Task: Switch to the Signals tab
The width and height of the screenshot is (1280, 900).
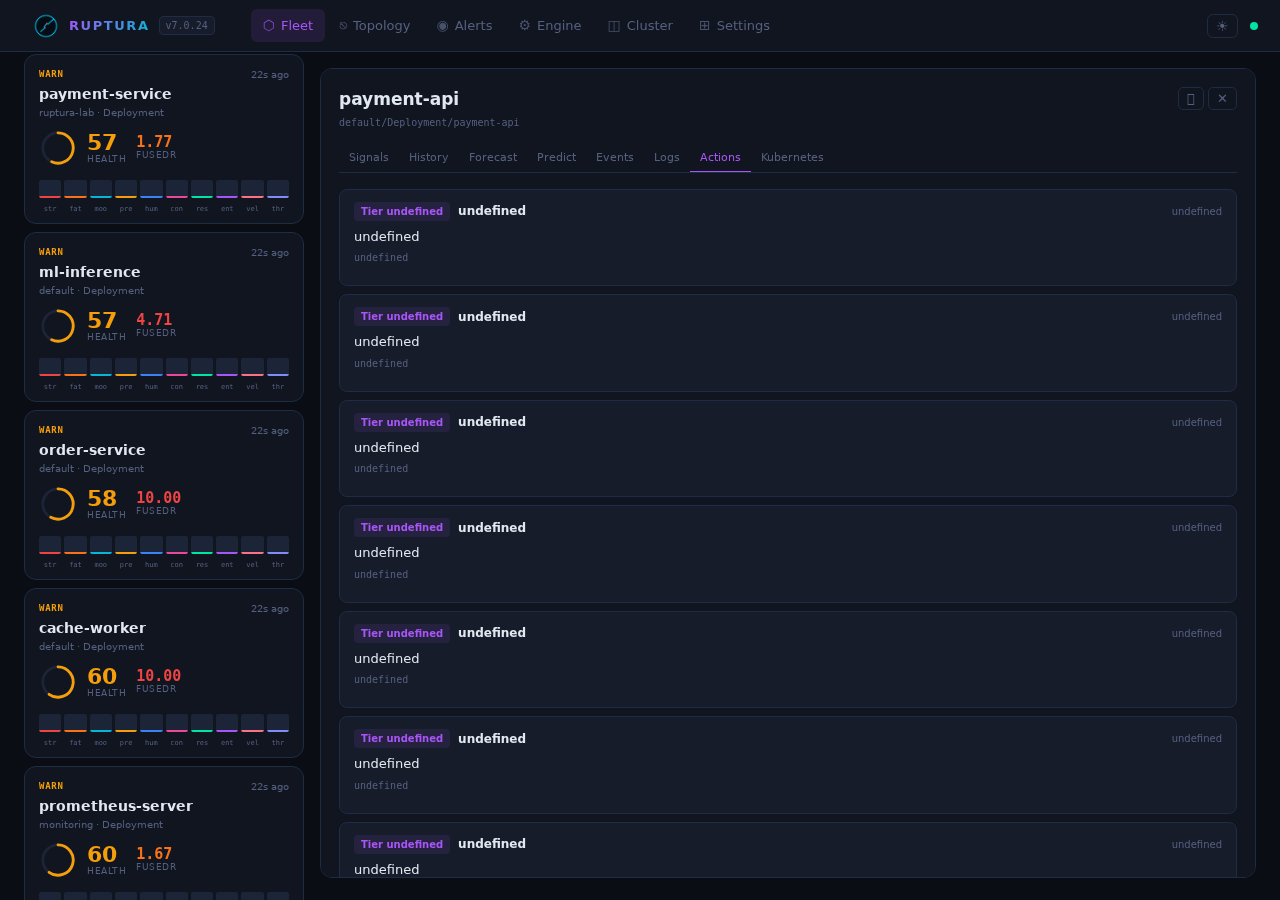Action: (369, 158)
